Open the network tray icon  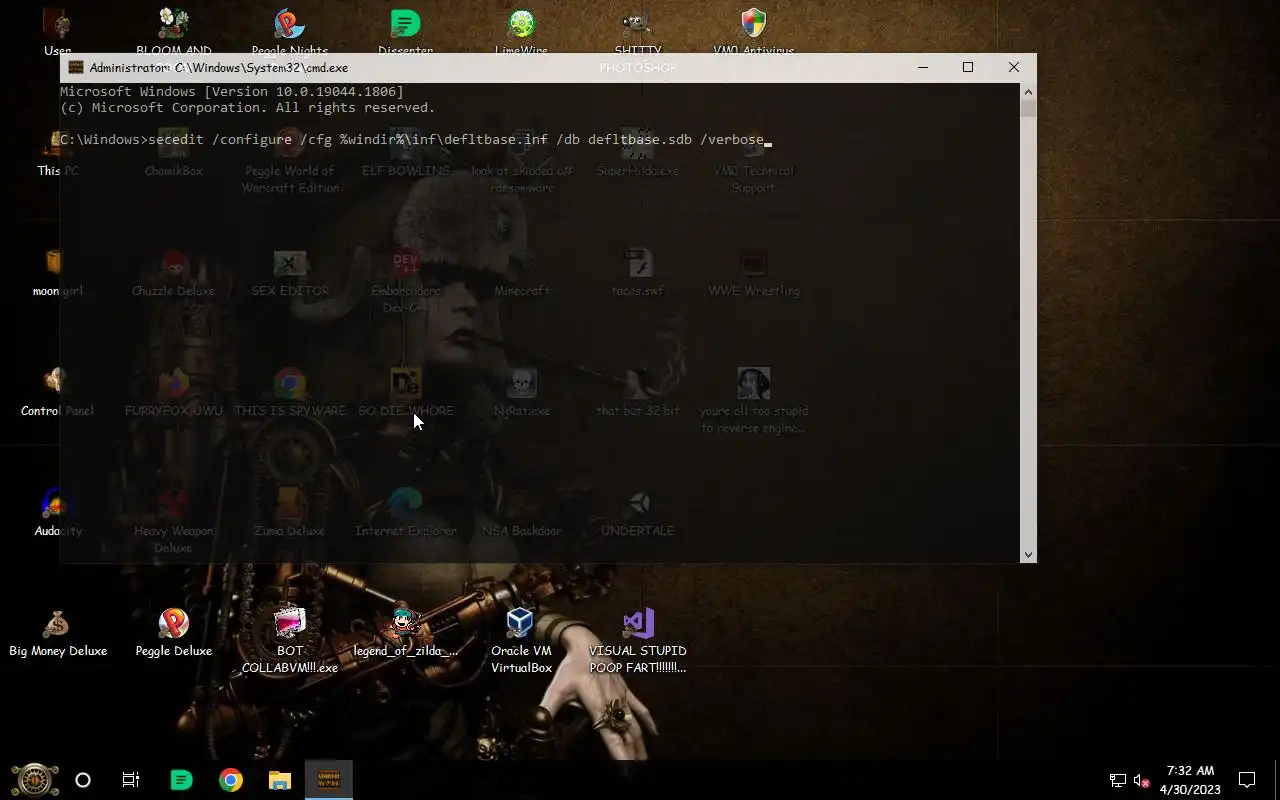pos(1118,780)
